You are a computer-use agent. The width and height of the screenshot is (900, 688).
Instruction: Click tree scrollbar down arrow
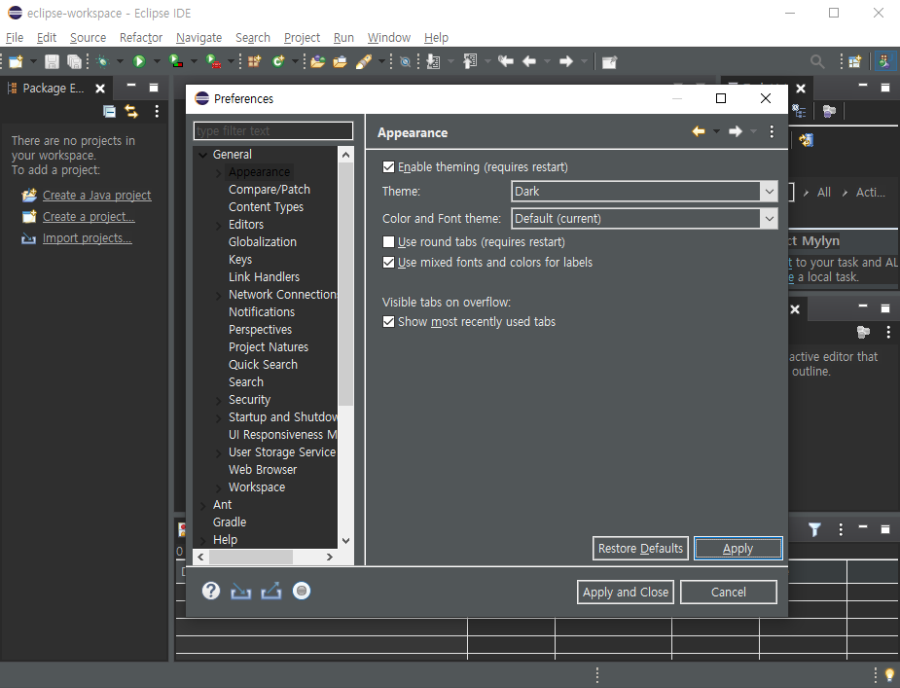[x=346, y=541]
